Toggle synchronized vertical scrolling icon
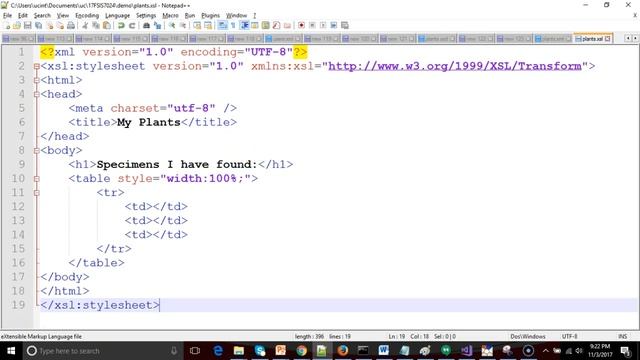Screen dimensions: 640x360 197,25
